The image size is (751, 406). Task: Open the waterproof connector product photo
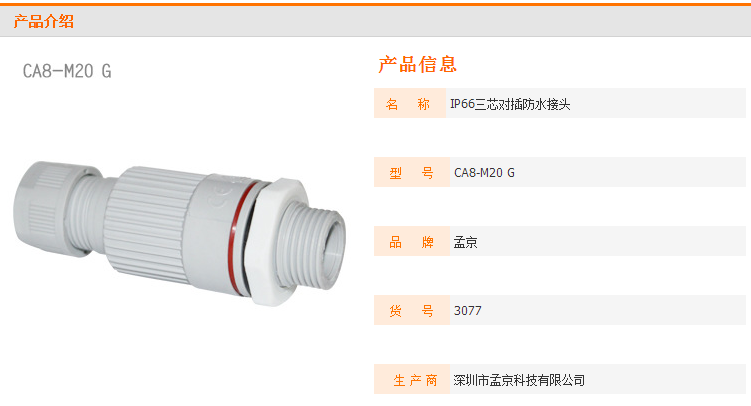click(x=180, y=234)
